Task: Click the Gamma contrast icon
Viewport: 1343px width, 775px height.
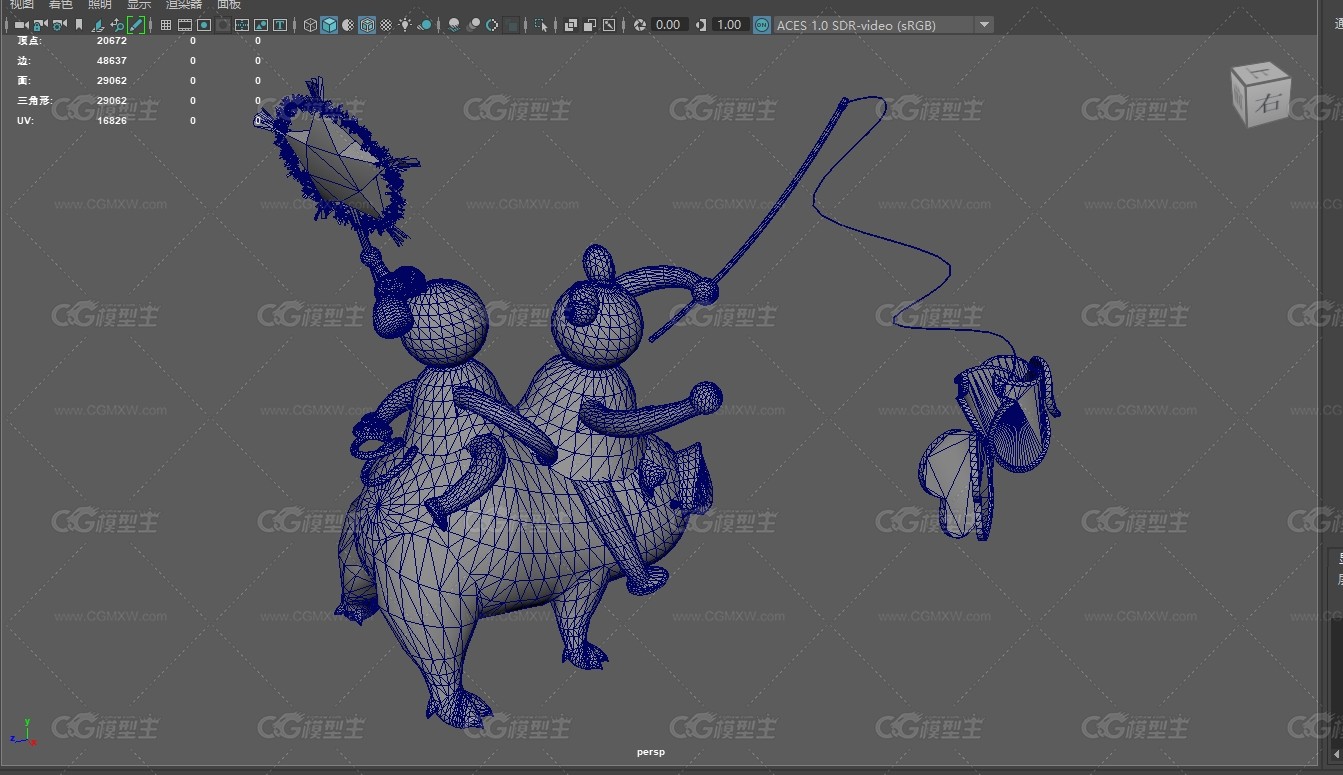Action: (700, 25)
